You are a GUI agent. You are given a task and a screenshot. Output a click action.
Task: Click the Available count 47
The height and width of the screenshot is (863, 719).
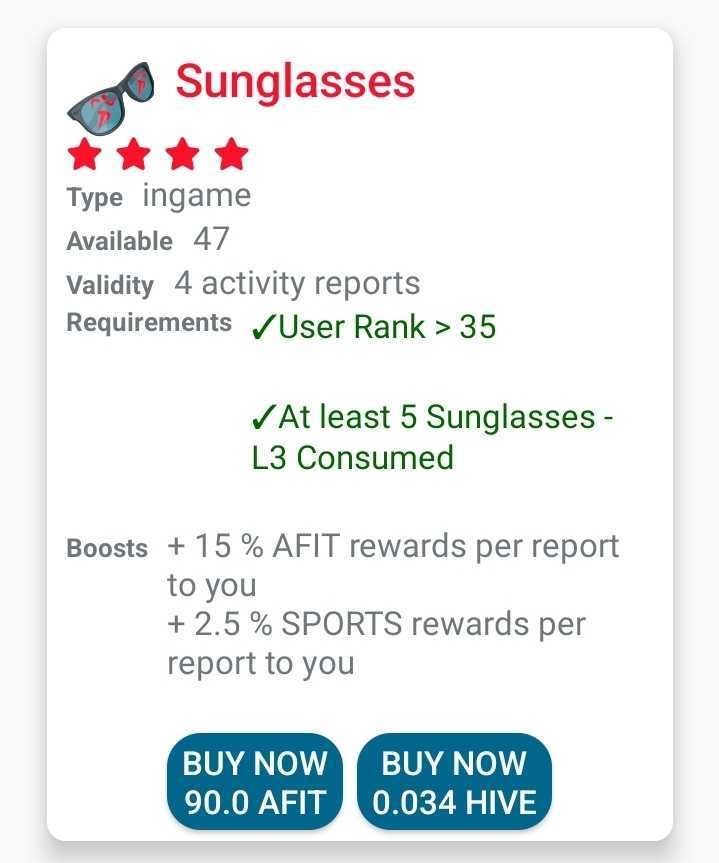(x=211, y=239)
